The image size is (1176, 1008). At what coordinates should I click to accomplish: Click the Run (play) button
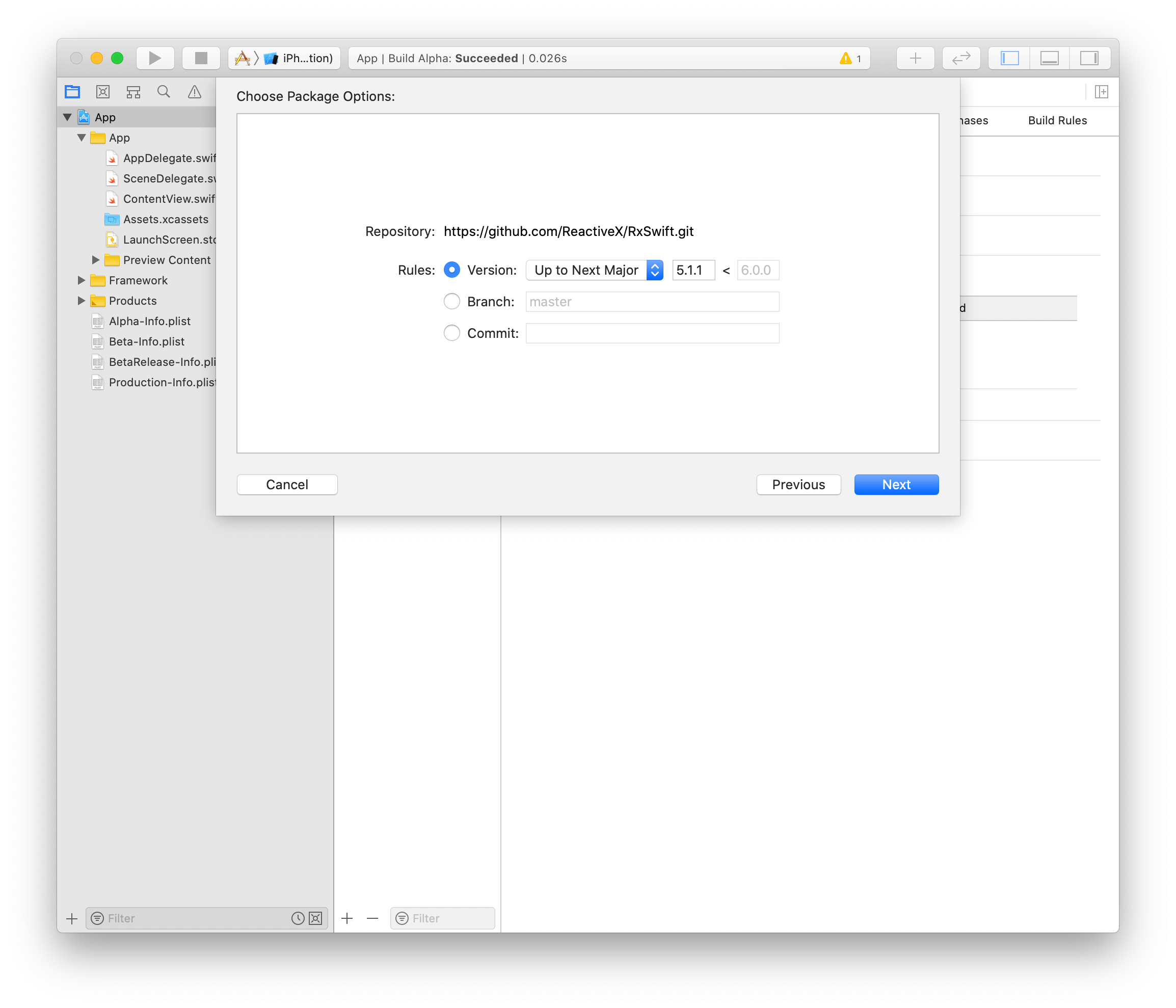[x=155, y=58]
